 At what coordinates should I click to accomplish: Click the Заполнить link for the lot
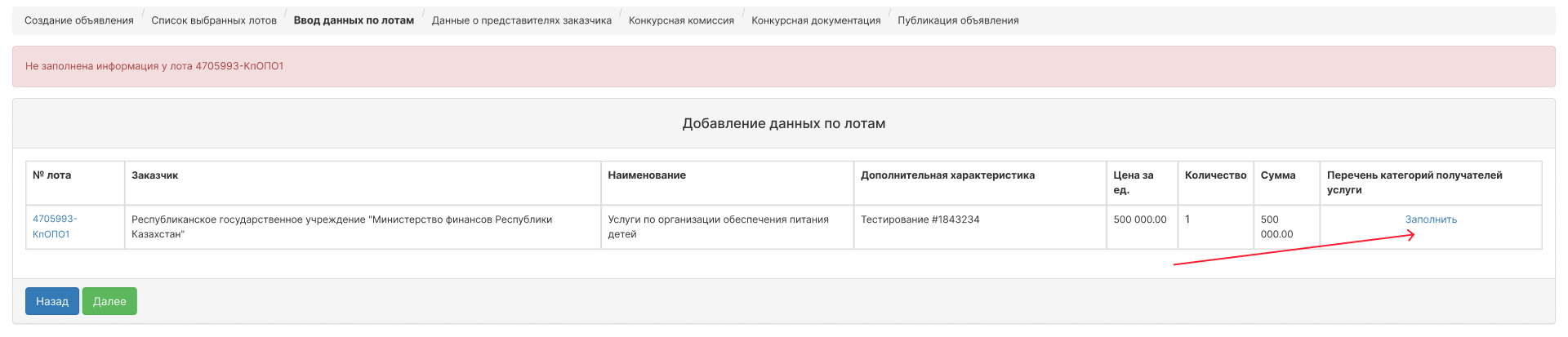pos(1431,219)
